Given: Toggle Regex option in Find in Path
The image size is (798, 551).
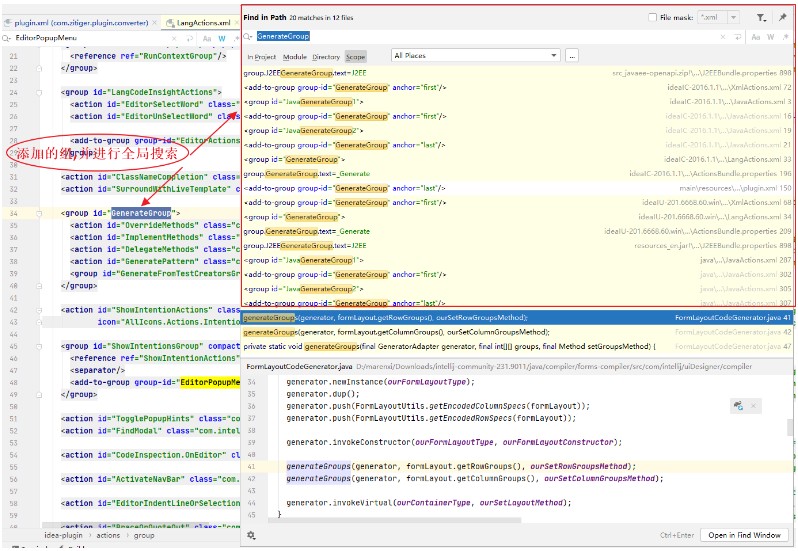Looking at the screenshot, I should pos(786,37).
